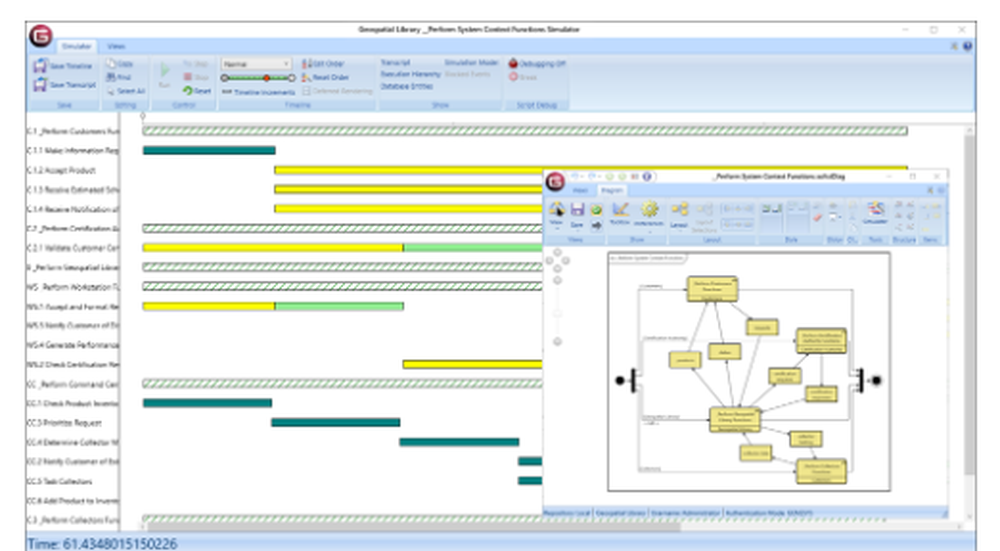This screenshot has height=551, width=1000.
Task: Click Perform Customers Functions node in diagram
Action: pos(712,289)
